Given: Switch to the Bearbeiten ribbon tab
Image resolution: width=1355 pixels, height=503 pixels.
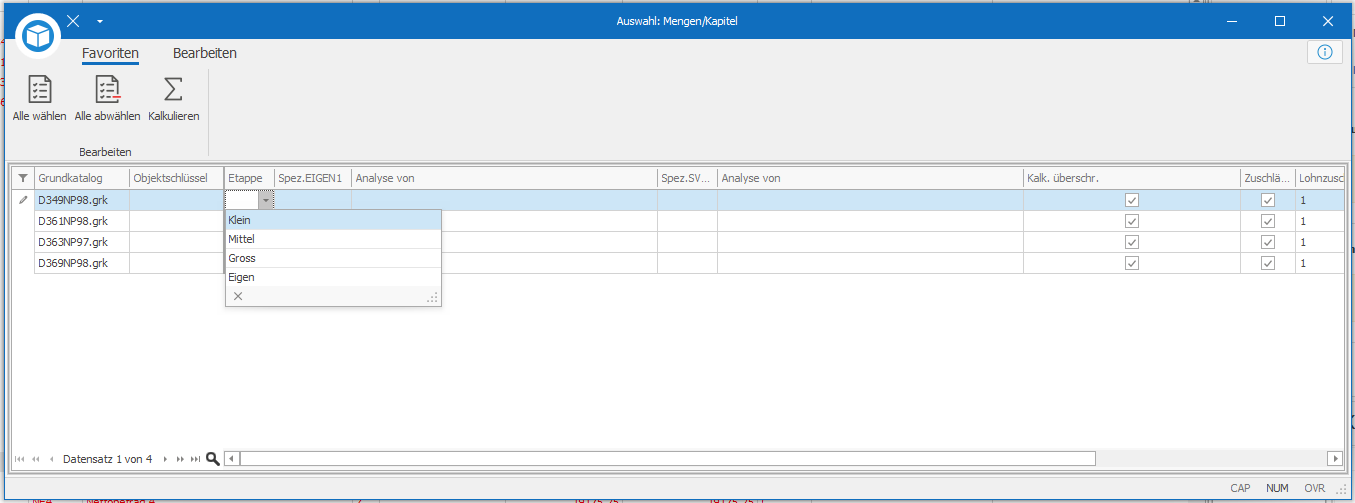Looking at the screenshot, I should click(204, 53).
